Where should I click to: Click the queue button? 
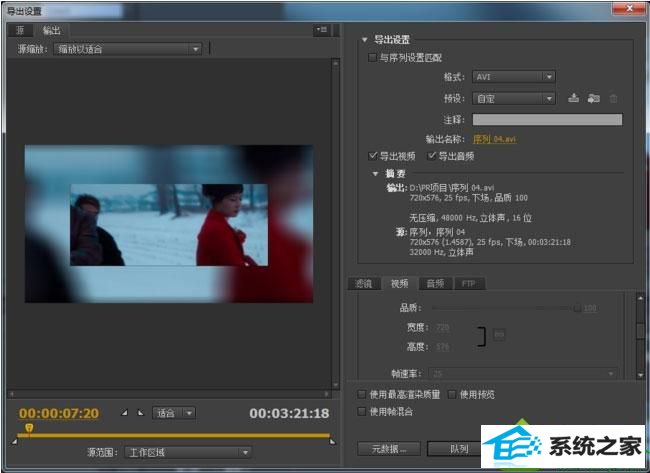[x=454, y=449]
